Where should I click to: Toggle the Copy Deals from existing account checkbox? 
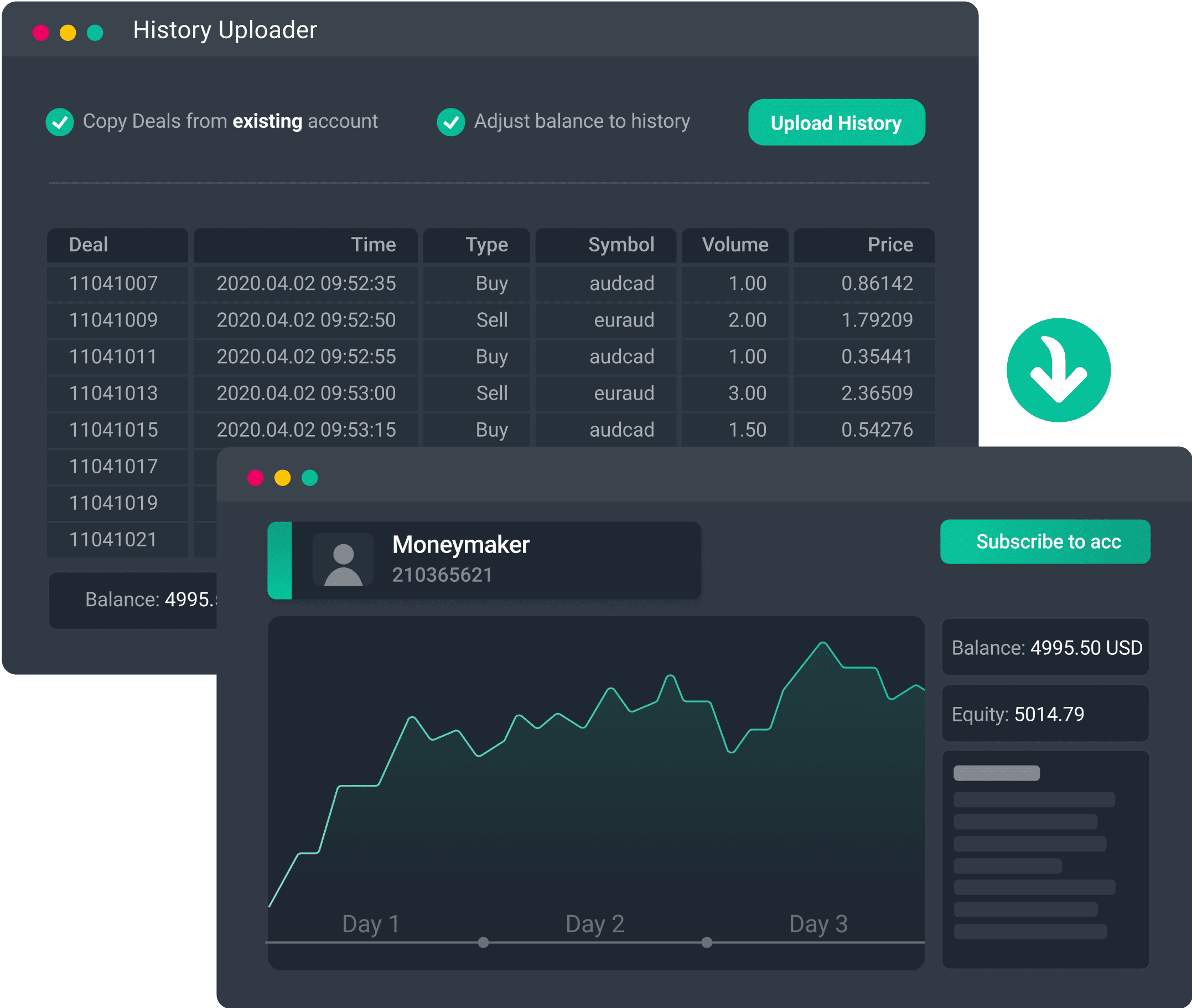tap(59, 122)
